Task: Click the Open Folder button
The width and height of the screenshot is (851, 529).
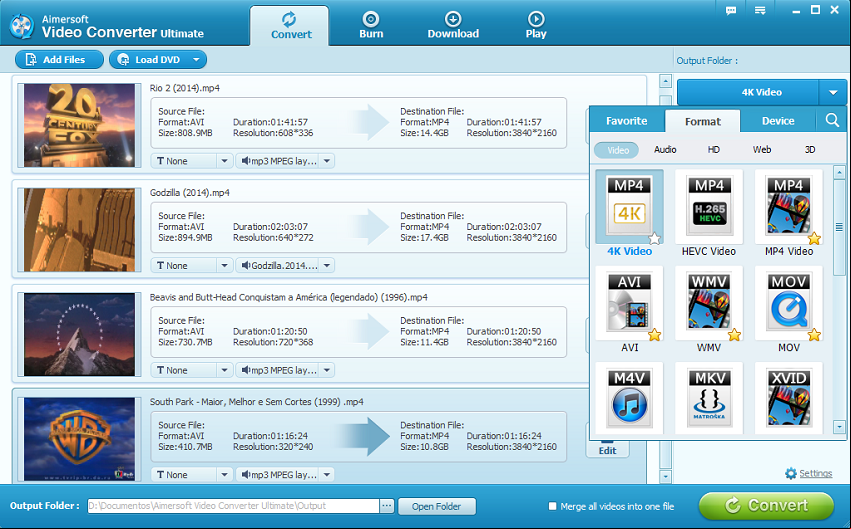Action: pos(436,506)
